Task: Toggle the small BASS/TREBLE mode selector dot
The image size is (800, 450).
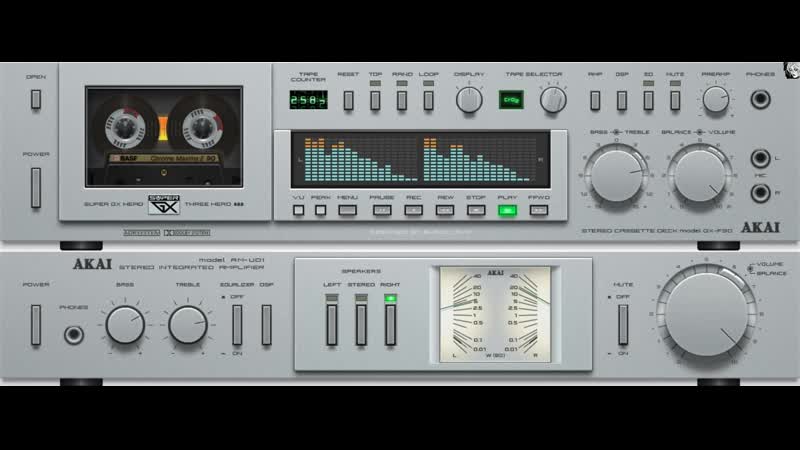Action: 617,132
